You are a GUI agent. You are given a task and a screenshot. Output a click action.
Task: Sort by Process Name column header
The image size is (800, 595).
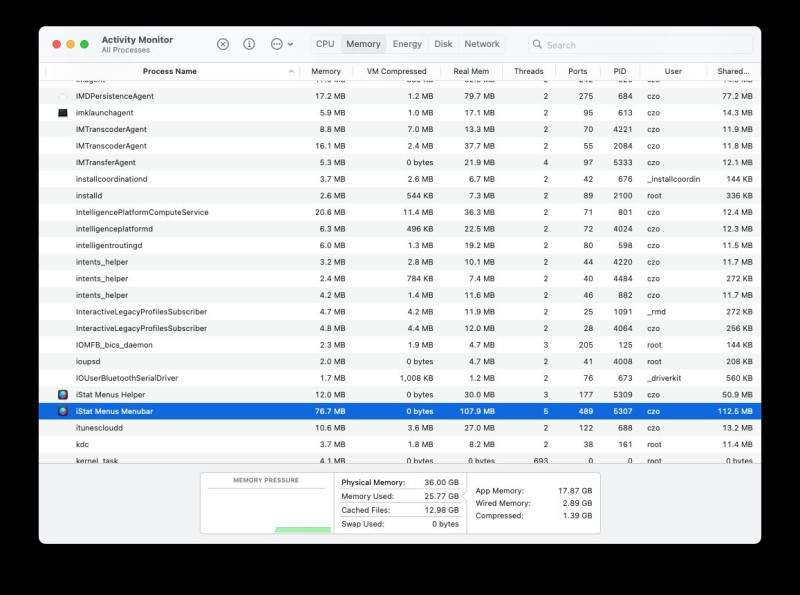coord(170,71)
